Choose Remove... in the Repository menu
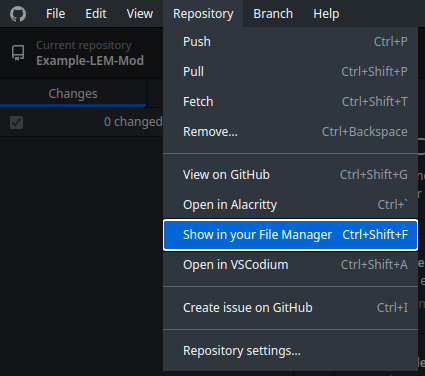 (290, 132)
